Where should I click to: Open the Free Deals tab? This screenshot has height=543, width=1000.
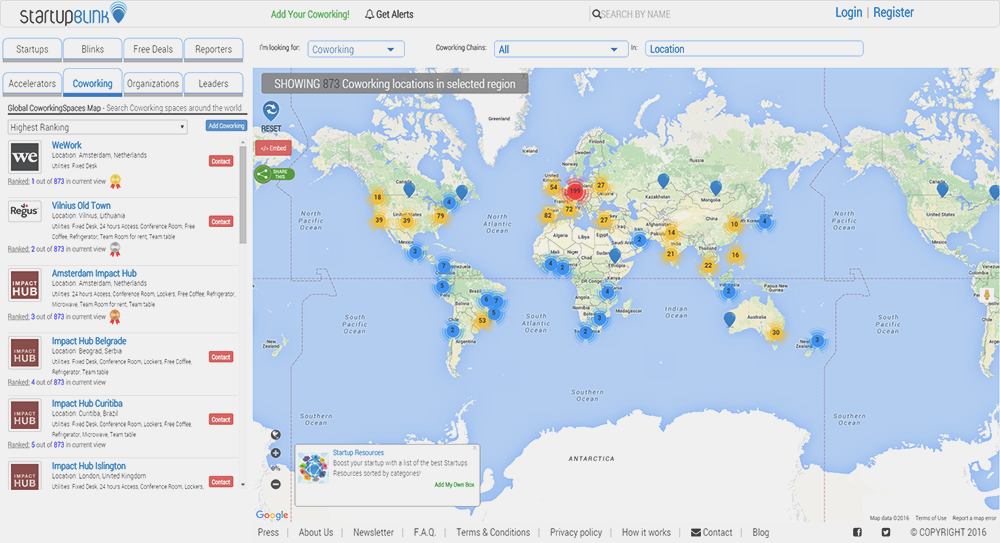coord(153,49)
